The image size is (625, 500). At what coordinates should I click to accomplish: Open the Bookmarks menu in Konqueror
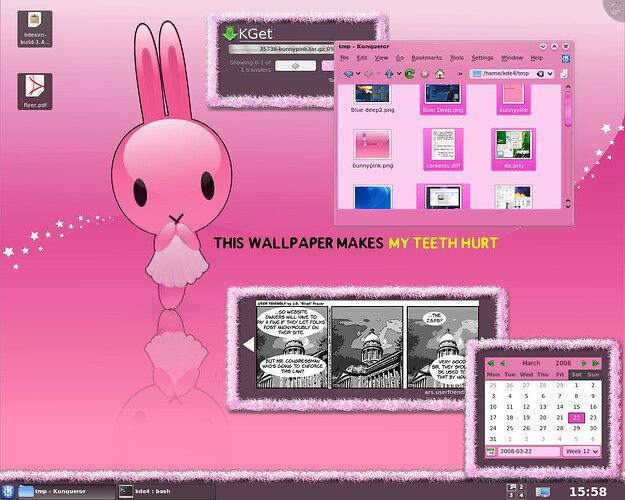click(x=427, y=58)
